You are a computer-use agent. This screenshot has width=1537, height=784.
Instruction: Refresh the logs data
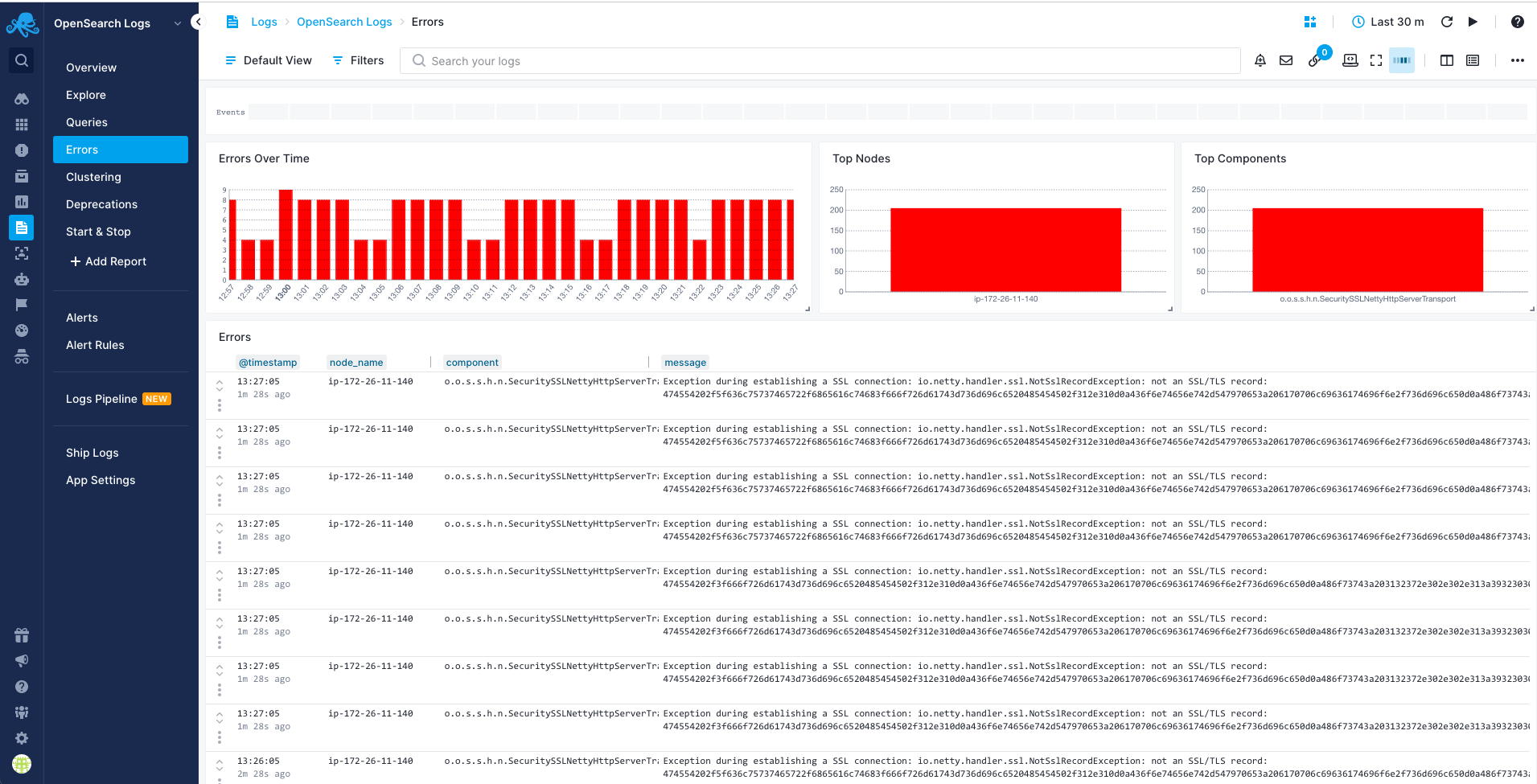click(1447, 22)
